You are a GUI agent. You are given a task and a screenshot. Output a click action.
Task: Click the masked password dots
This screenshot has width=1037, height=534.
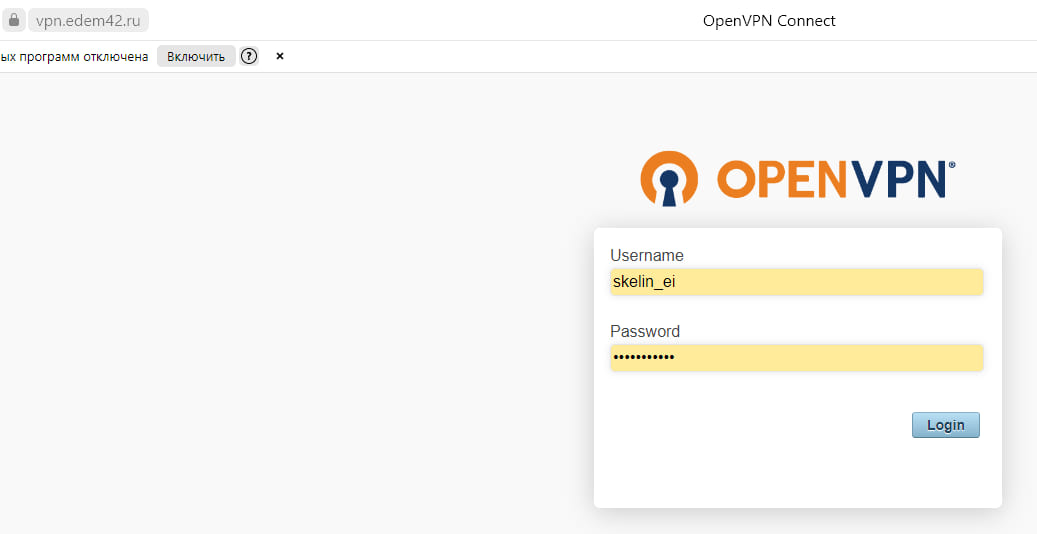point(643,358)
